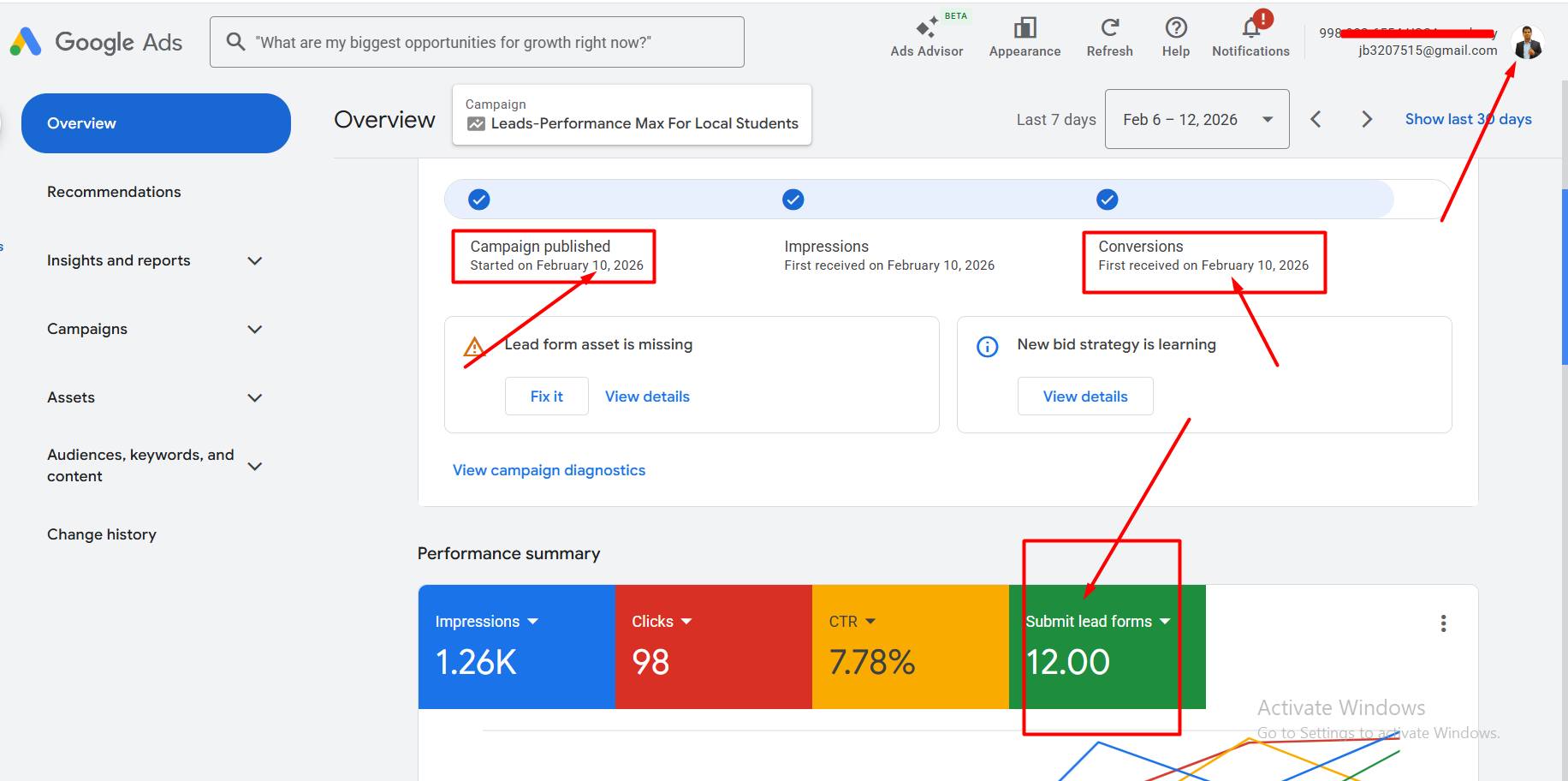Image resolution: width=1568 pixels, height=781 pixels.
Task: Change the Clicks metric dropdown
Action: coord(661,621)
